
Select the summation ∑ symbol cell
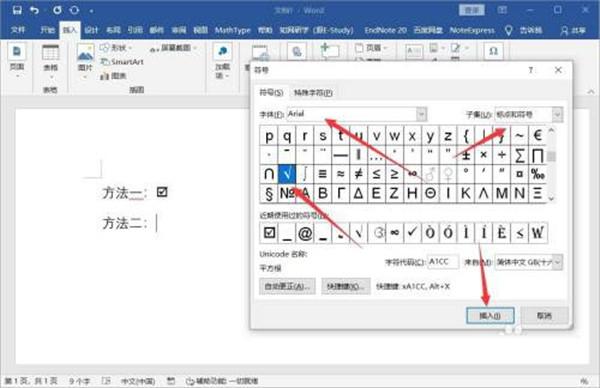519,155
